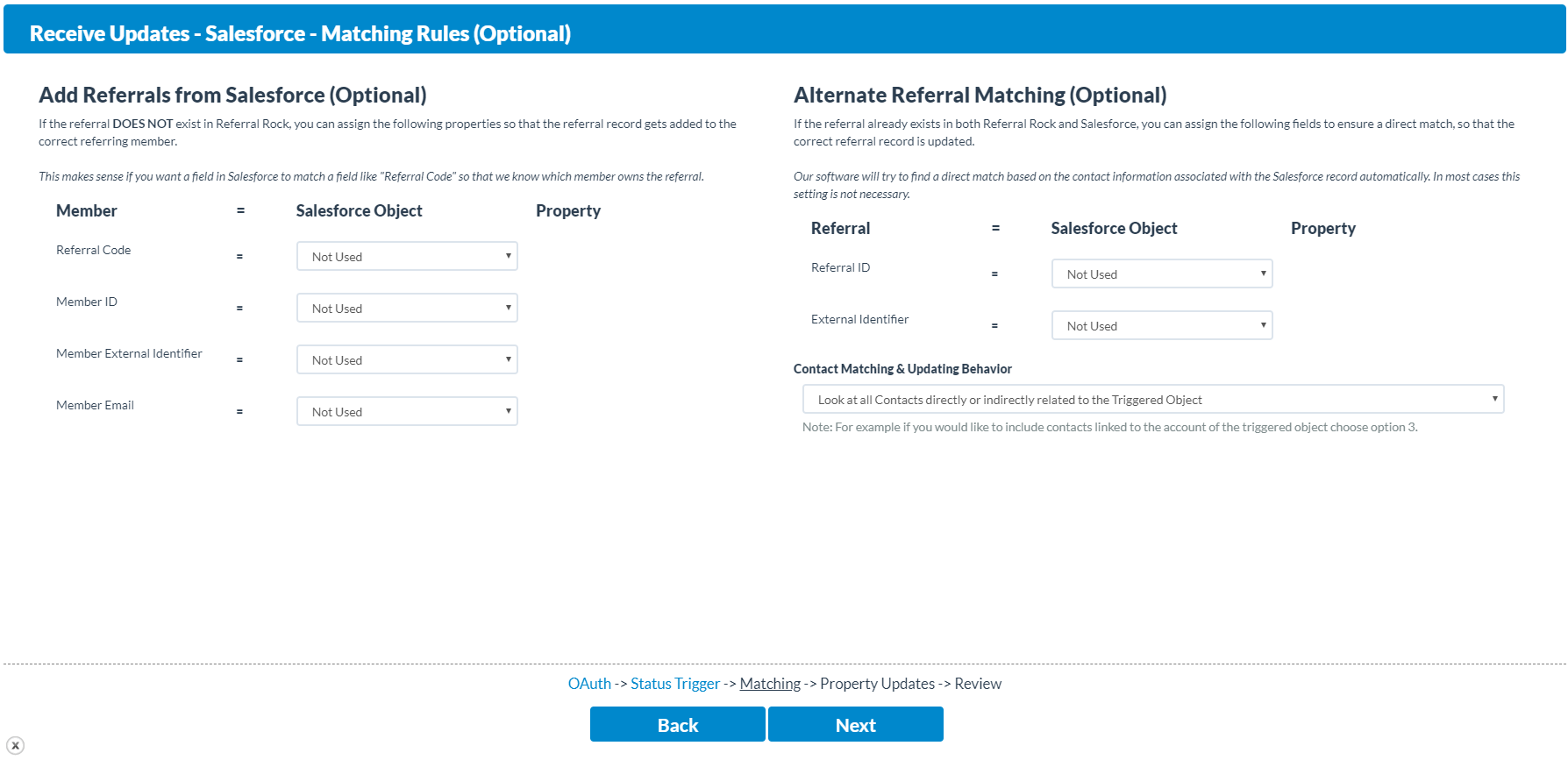The height and width of the screenshot is (760, 1568).
Task: Click the Alternate Referral Matching heading
Action: (x=980, y=95)
